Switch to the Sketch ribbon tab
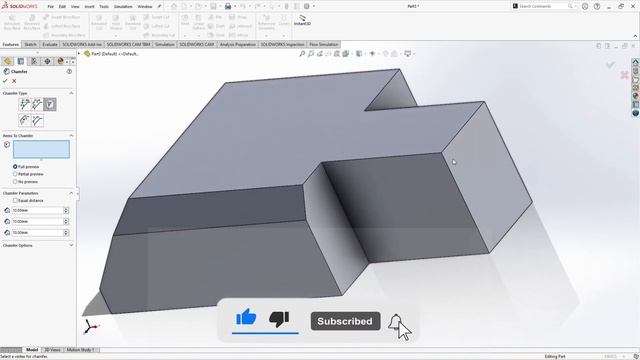This screenshot has width=640, height=360. point(30,44)
